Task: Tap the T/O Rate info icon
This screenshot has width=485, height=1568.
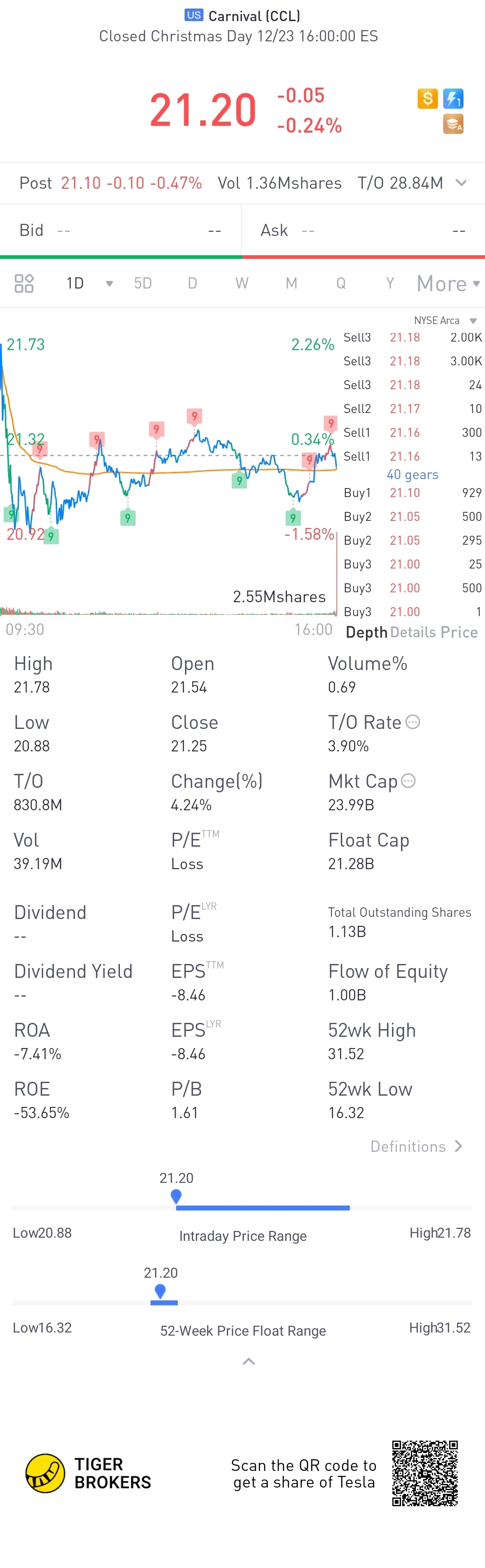Action: tap(413, 722)
